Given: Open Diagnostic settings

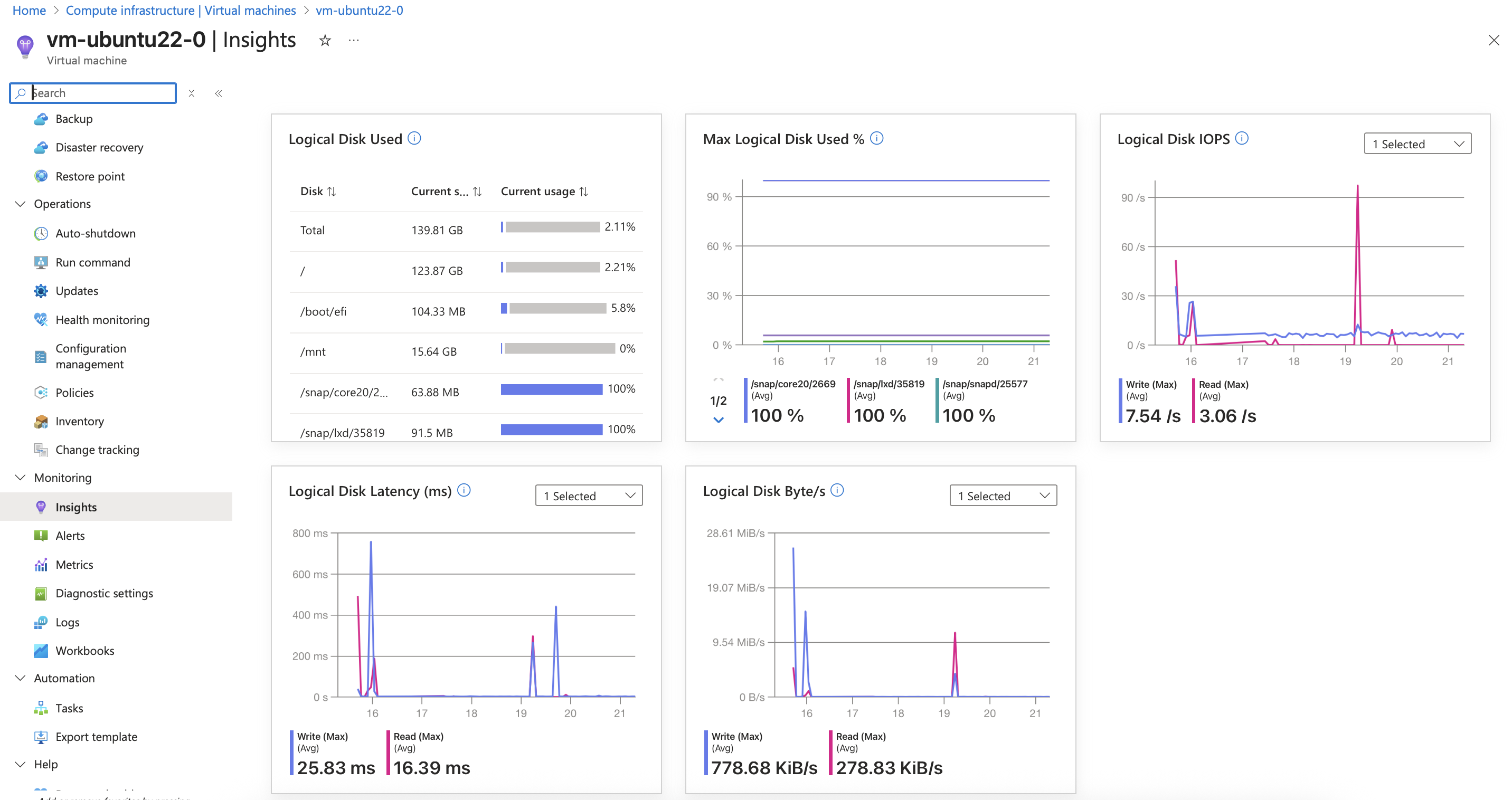Looking at the screenshot, I should point(104,593).
